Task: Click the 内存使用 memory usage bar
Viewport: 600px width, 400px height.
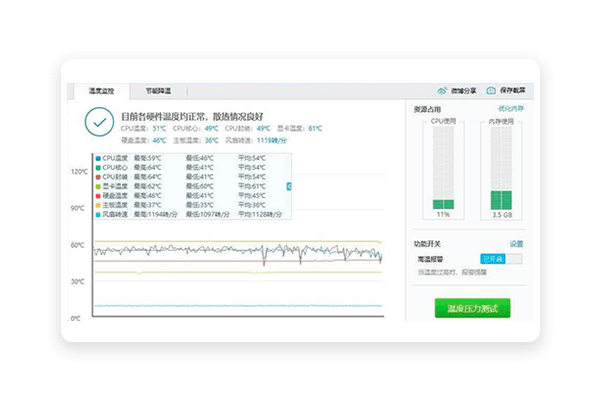Action: (x=501, y=168)
